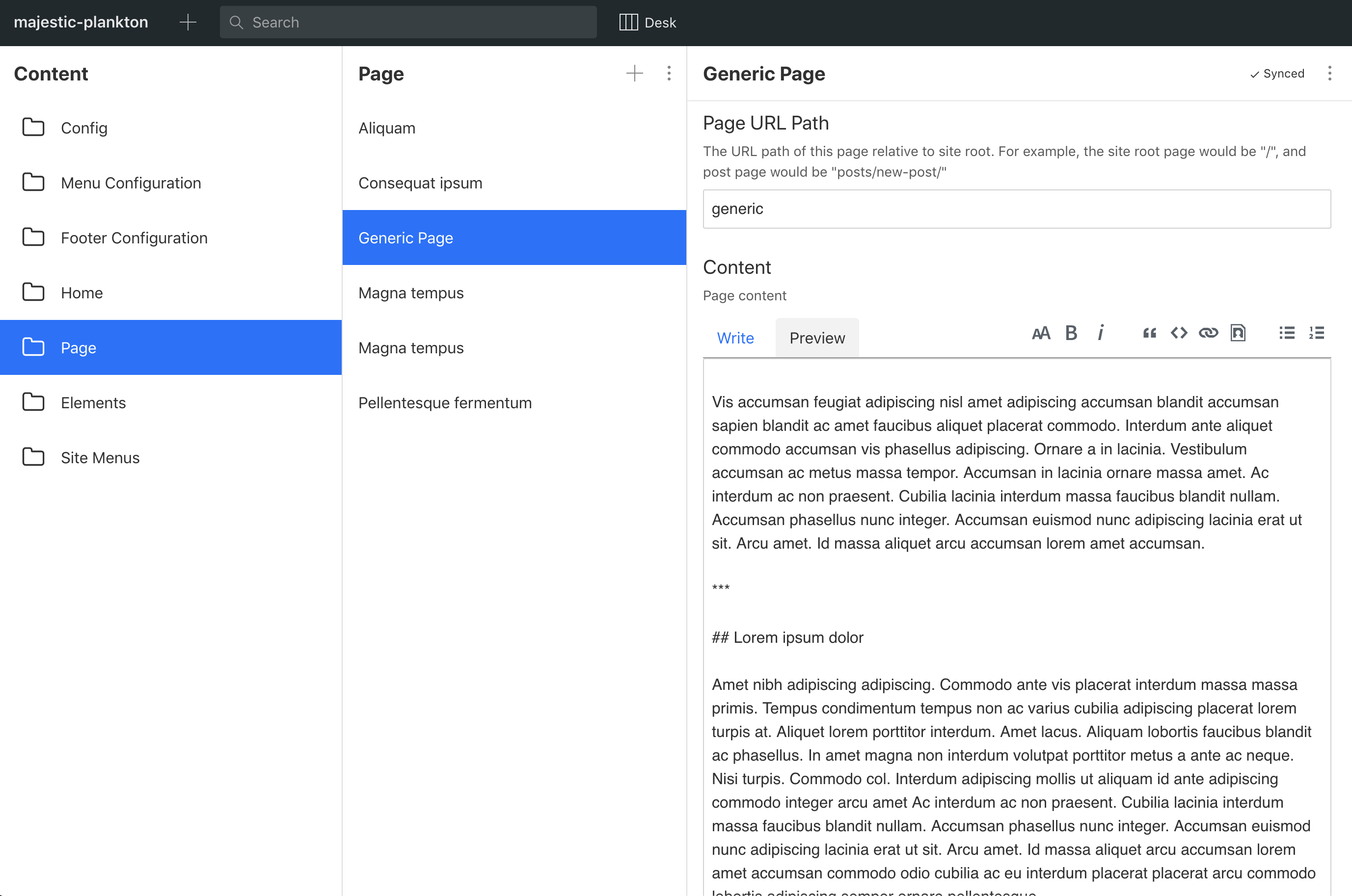Insert an unordered bullet list
Viewport: 1352px width, 896px height.
point(1287,333)
